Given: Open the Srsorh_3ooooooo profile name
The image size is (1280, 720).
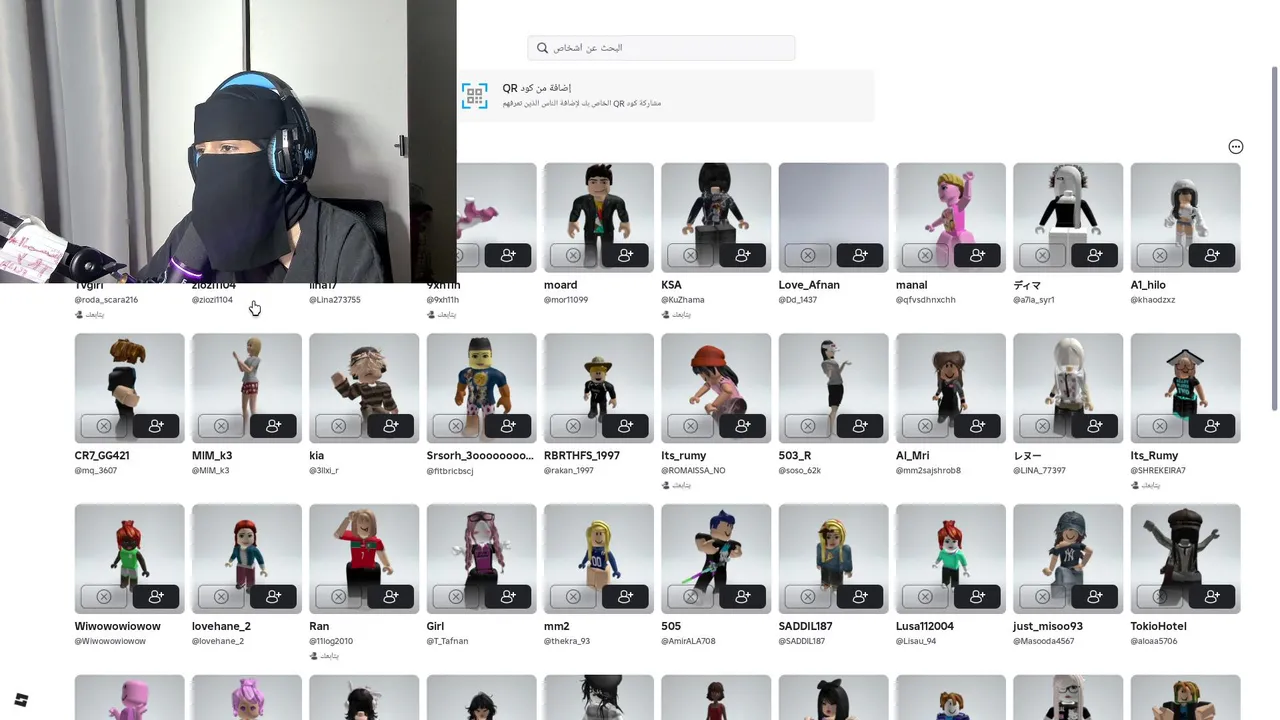Looking at the screenshot, I should click(480, 455).
